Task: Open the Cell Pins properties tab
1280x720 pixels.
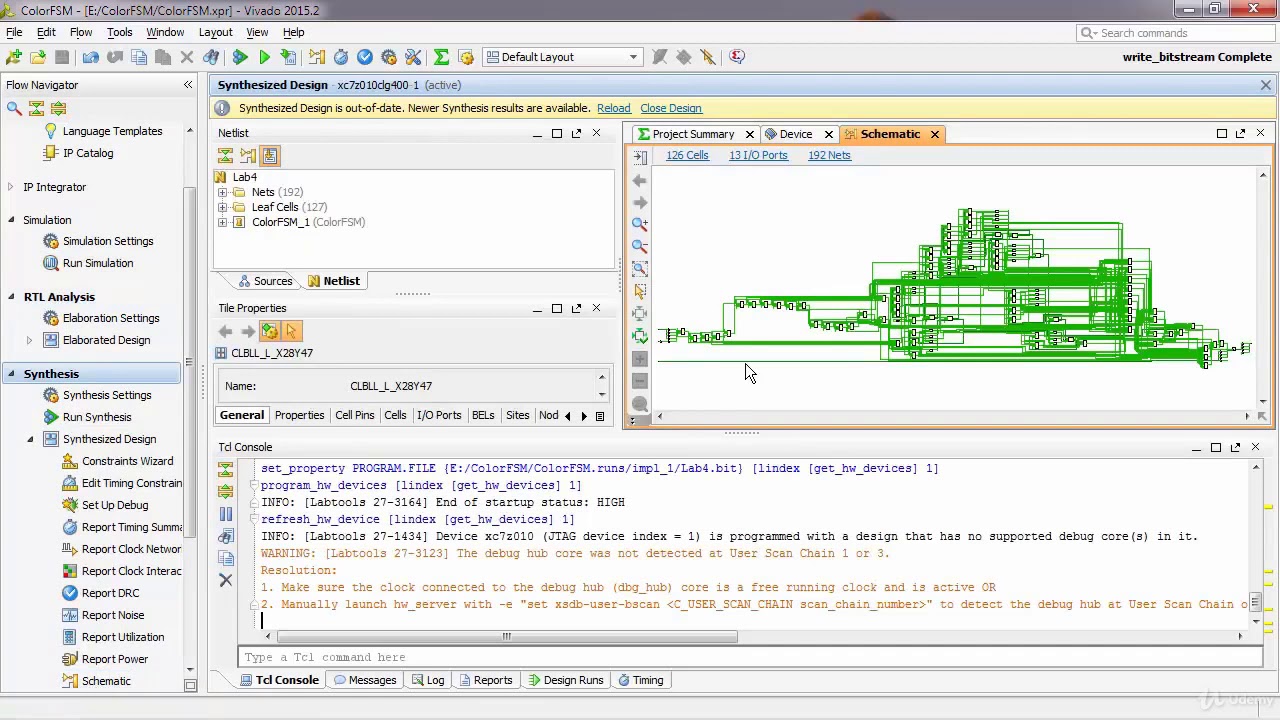Action: point(354,415)
